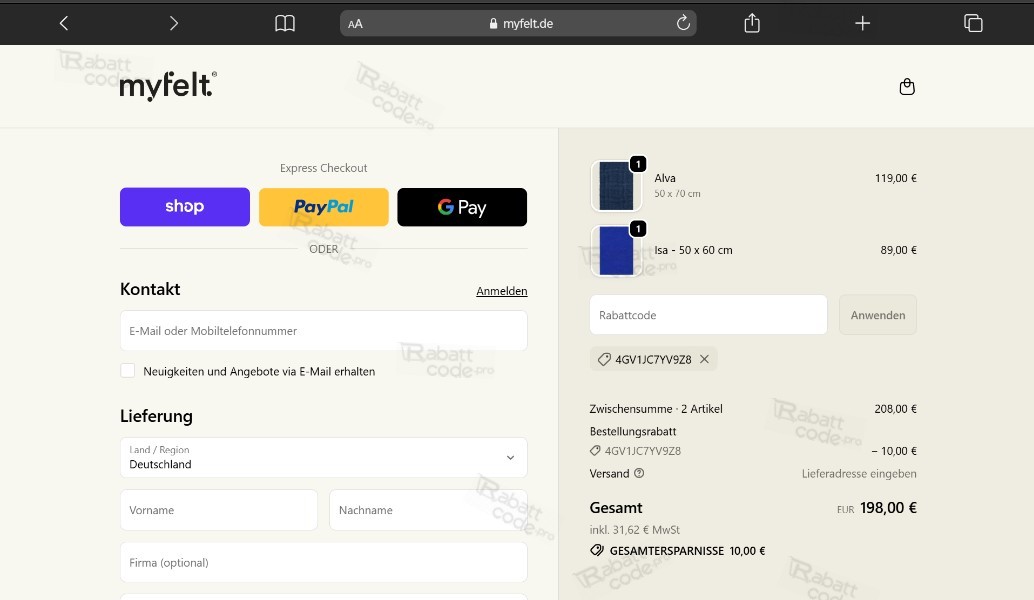Click into the Rabattcode field
The image size is (1034, 600).
tap(708, 315)
